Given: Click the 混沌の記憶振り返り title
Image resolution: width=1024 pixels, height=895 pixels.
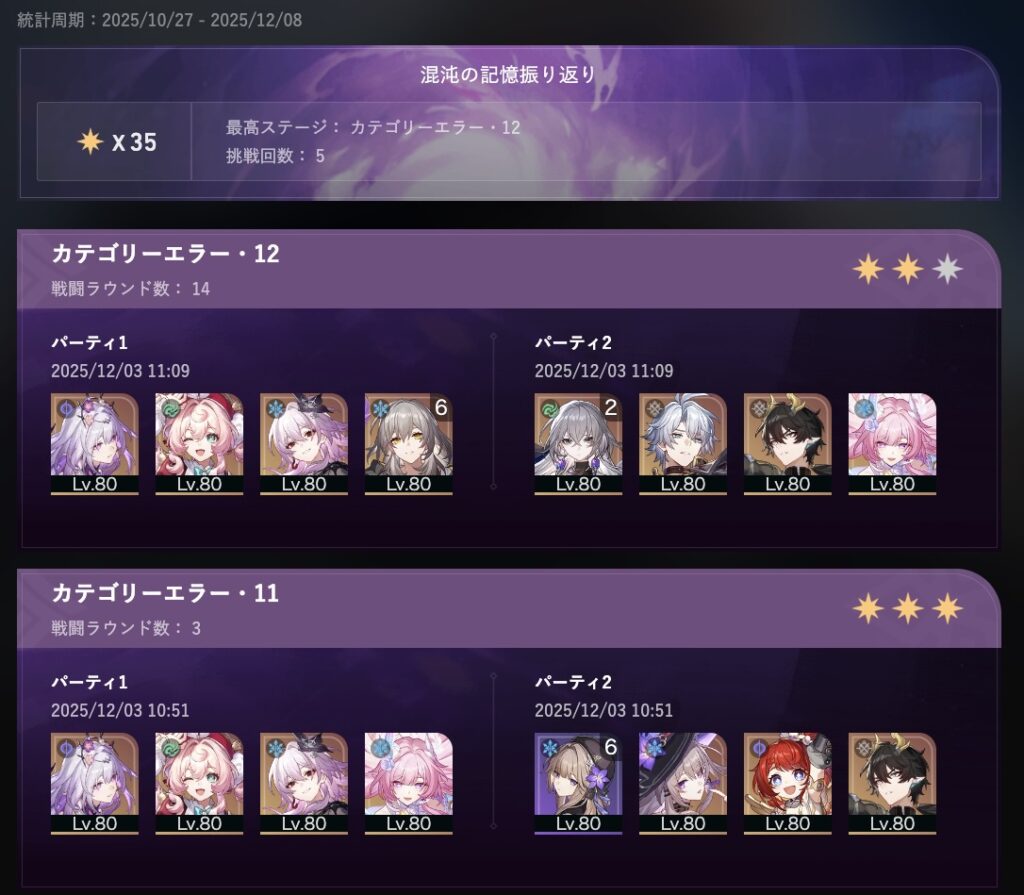Looking at the screenshot, I should tap(507, 74).
